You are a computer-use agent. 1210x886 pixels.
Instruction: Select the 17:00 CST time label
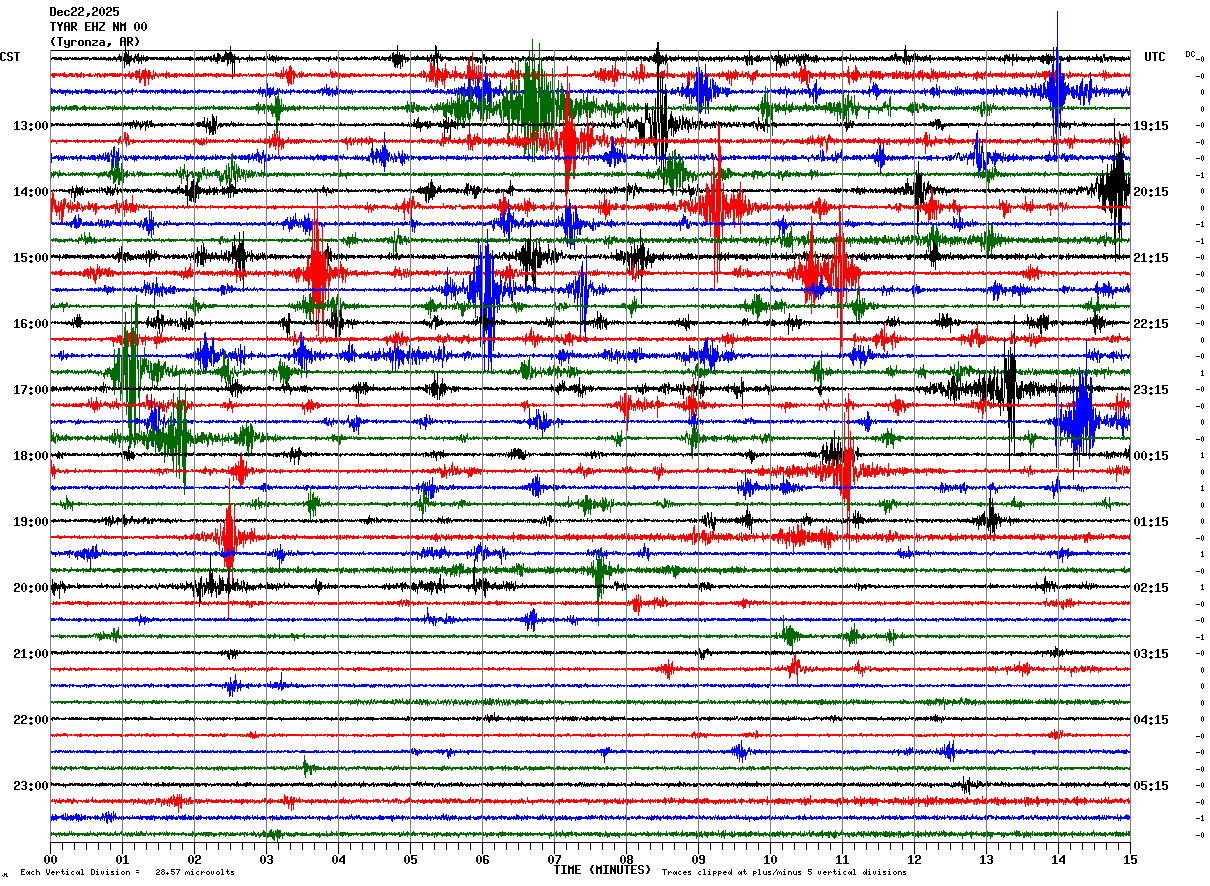pyautogui.click(x=31, y=390)
